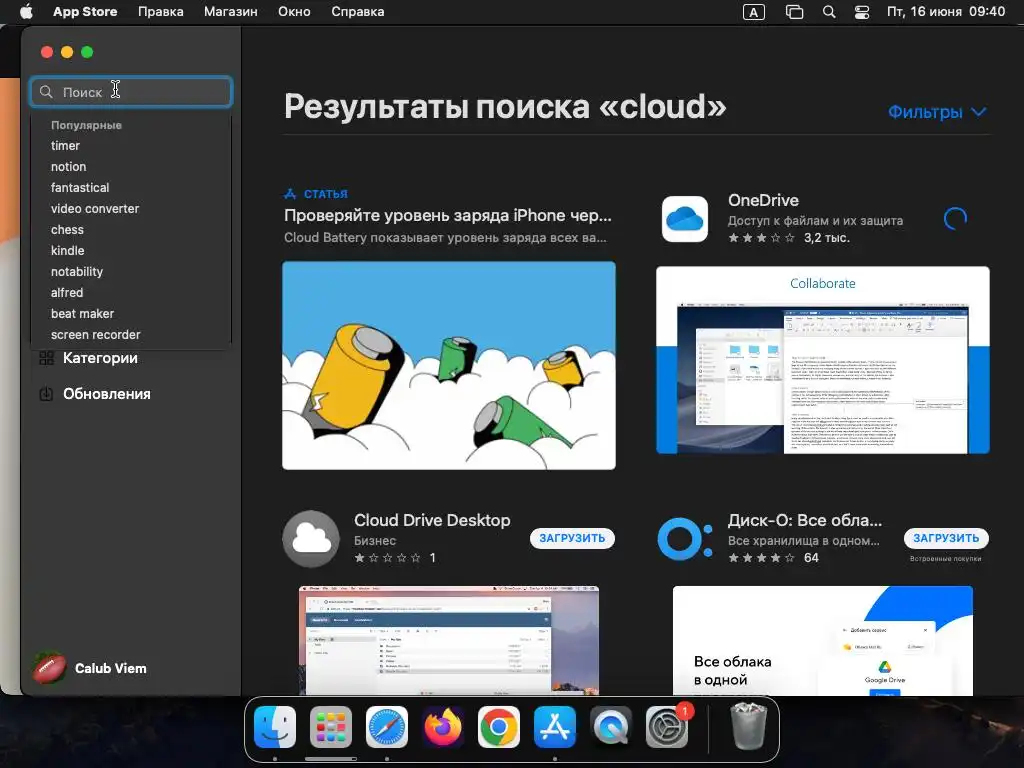Open the Обновления sidebar section
The height and width of the screenshot is (768, 1024).
point(106,394)
